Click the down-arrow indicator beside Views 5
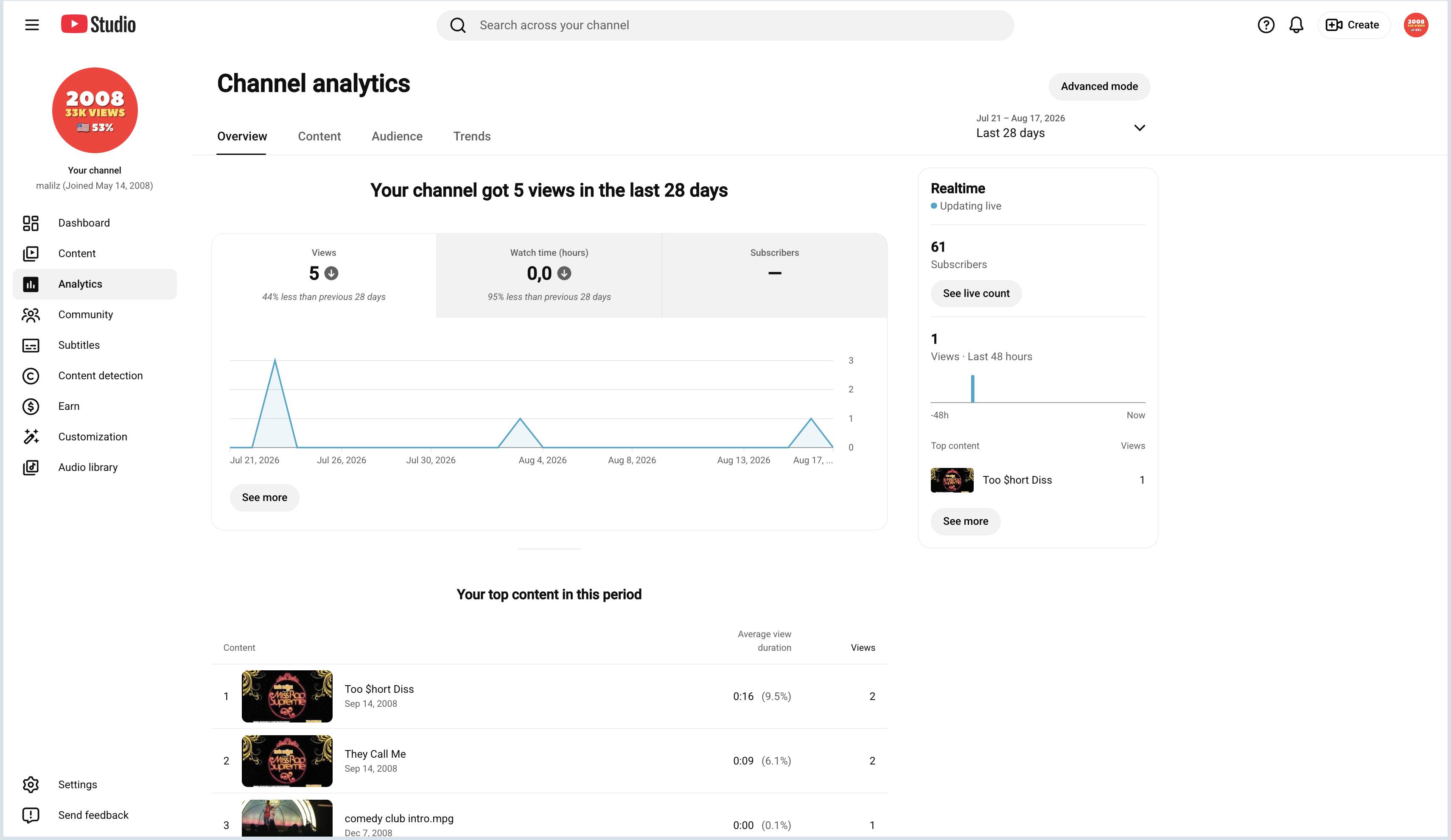This screenshot has width=1451, height=840. (x=332, y=274)
